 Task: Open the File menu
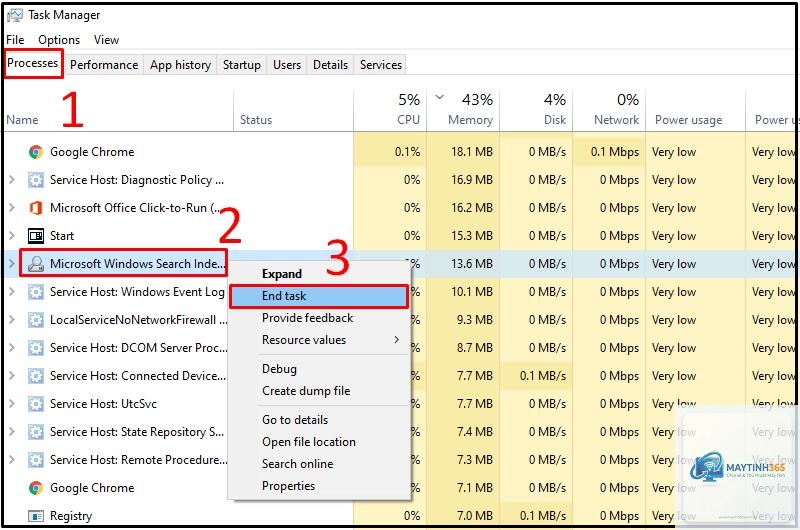tap(15, 40)
